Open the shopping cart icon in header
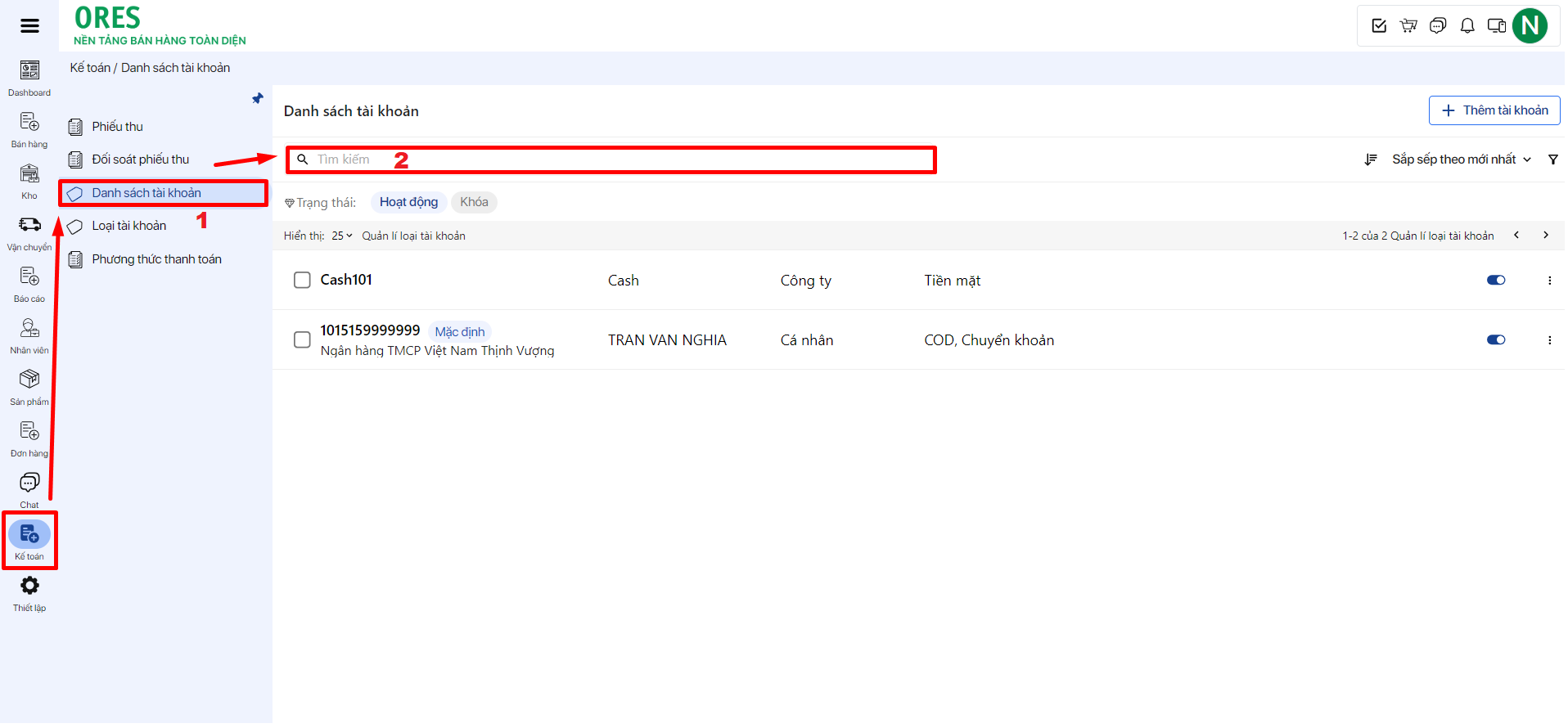Screen dimensions: 1568x728 (x=1408, y=26)
